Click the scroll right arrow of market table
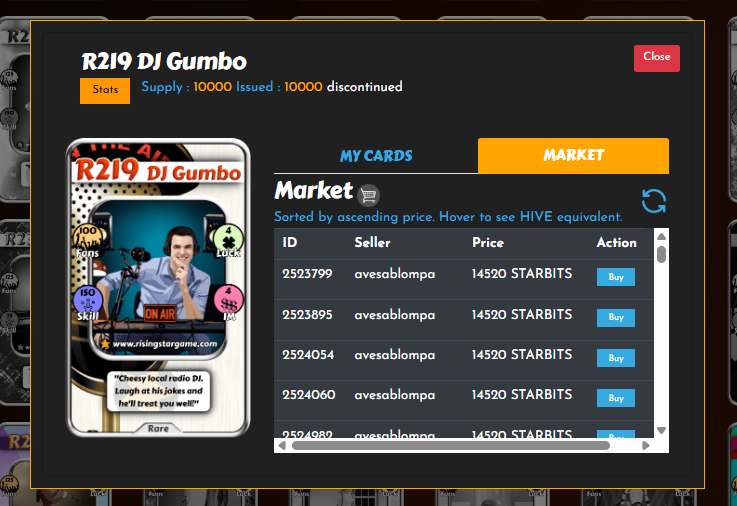The width and height of the screenshot is (737, 506). coord(646,445)
